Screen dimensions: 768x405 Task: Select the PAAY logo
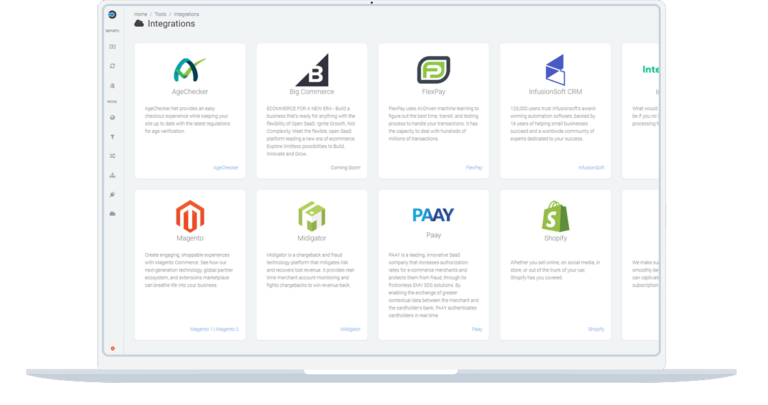[432, 215]
